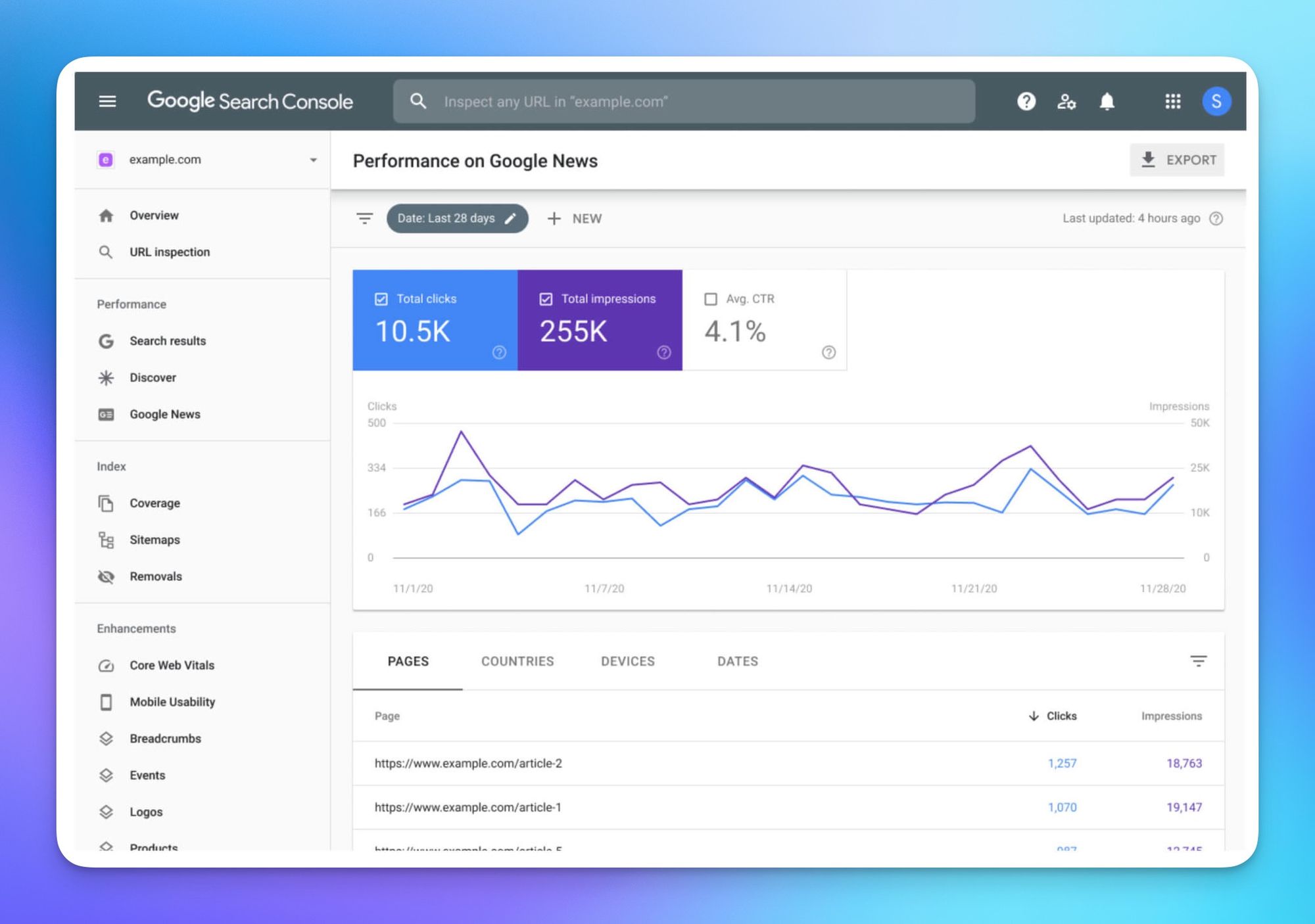This screenshot has width=1315, height=924.
Task: Sort by the Impressions column header
Action: (x=1172, y=716)
